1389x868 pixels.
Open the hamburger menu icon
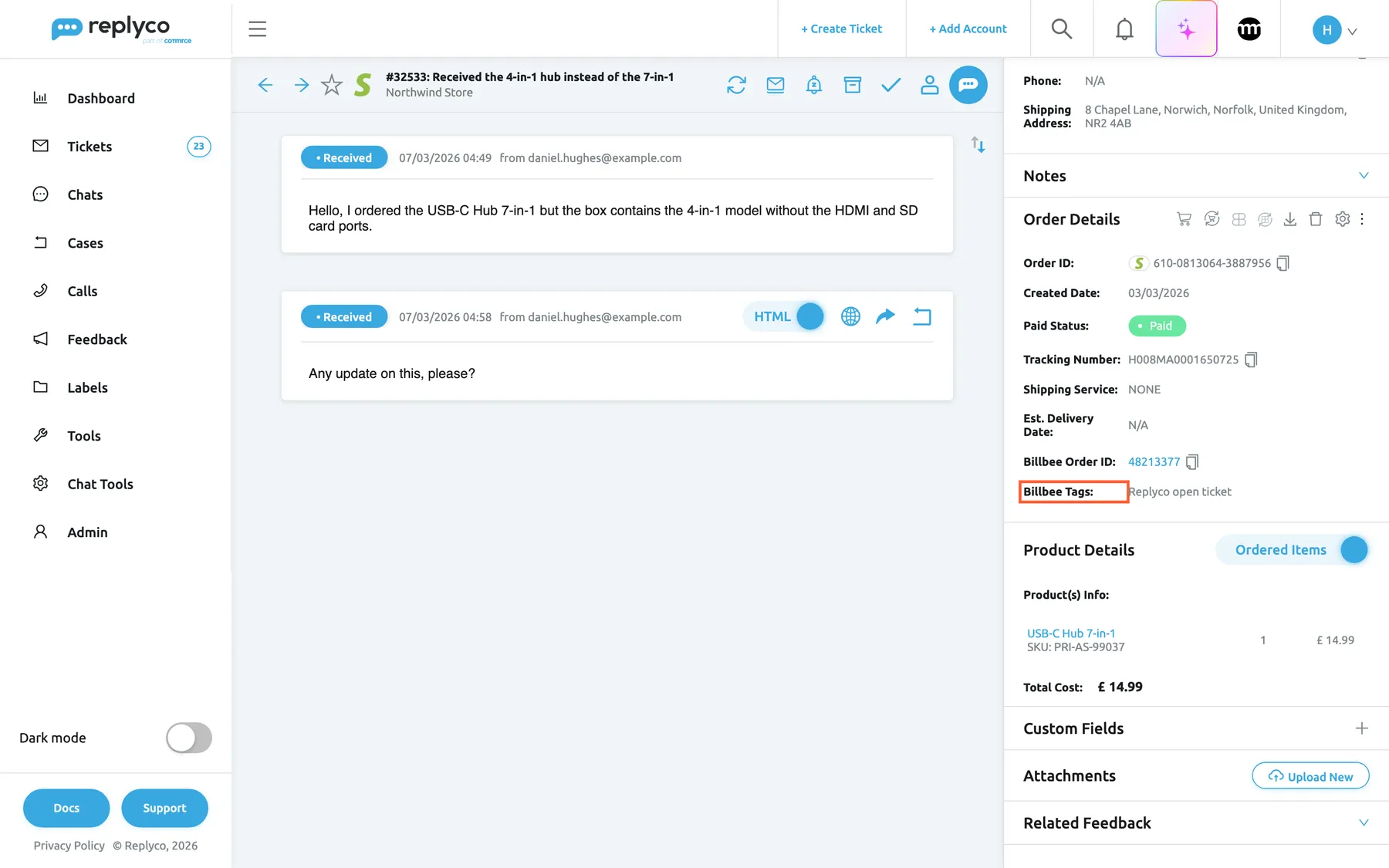(257, 29)
